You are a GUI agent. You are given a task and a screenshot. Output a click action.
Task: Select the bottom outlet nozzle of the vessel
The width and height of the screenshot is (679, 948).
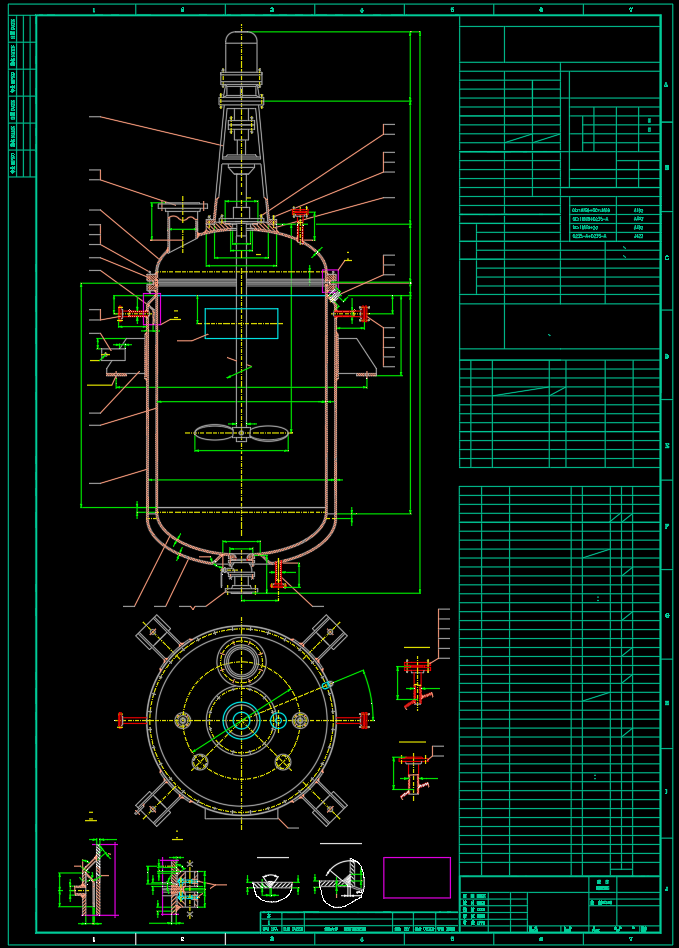coord(241,574)
